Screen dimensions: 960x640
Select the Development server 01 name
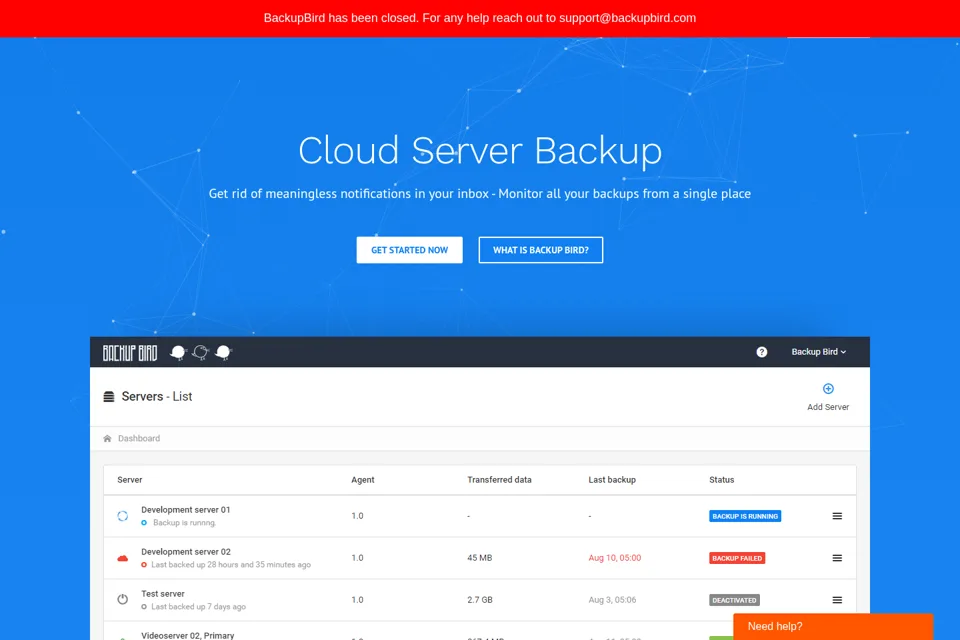pos(186,510)
